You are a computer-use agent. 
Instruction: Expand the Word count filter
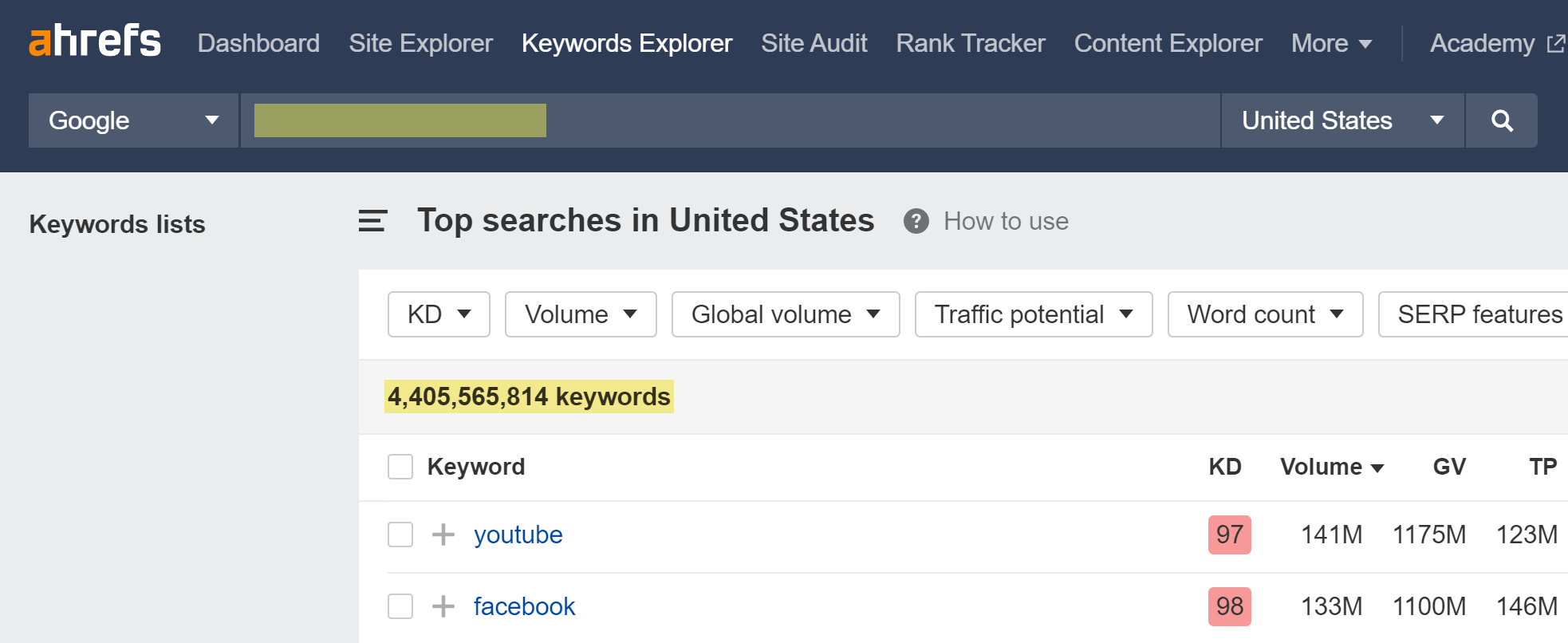1266,314
